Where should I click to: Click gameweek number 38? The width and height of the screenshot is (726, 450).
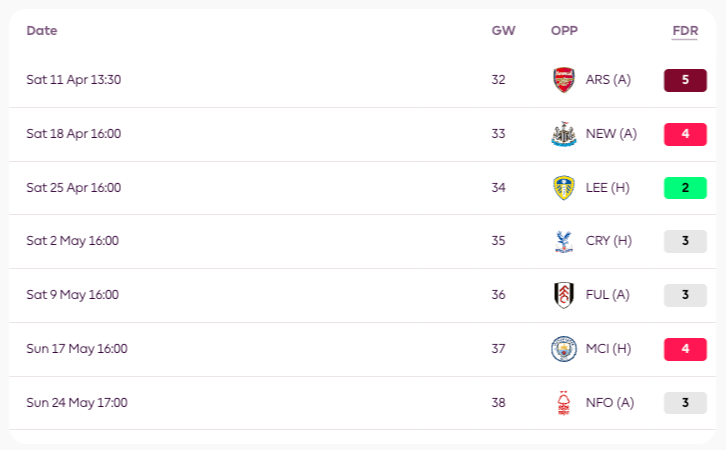(x=498, y=403)
